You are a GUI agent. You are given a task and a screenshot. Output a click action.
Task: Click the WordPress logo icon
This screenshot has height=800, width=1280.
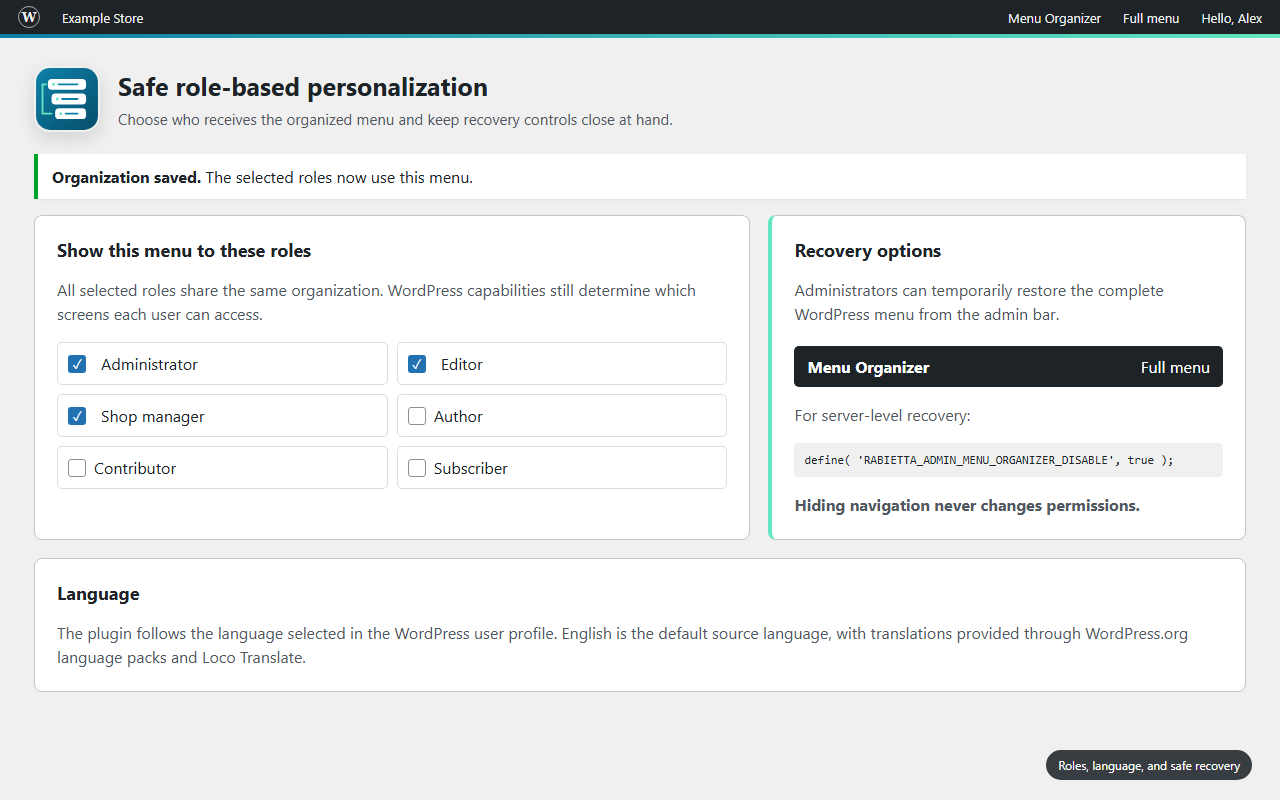coord(29,17)
